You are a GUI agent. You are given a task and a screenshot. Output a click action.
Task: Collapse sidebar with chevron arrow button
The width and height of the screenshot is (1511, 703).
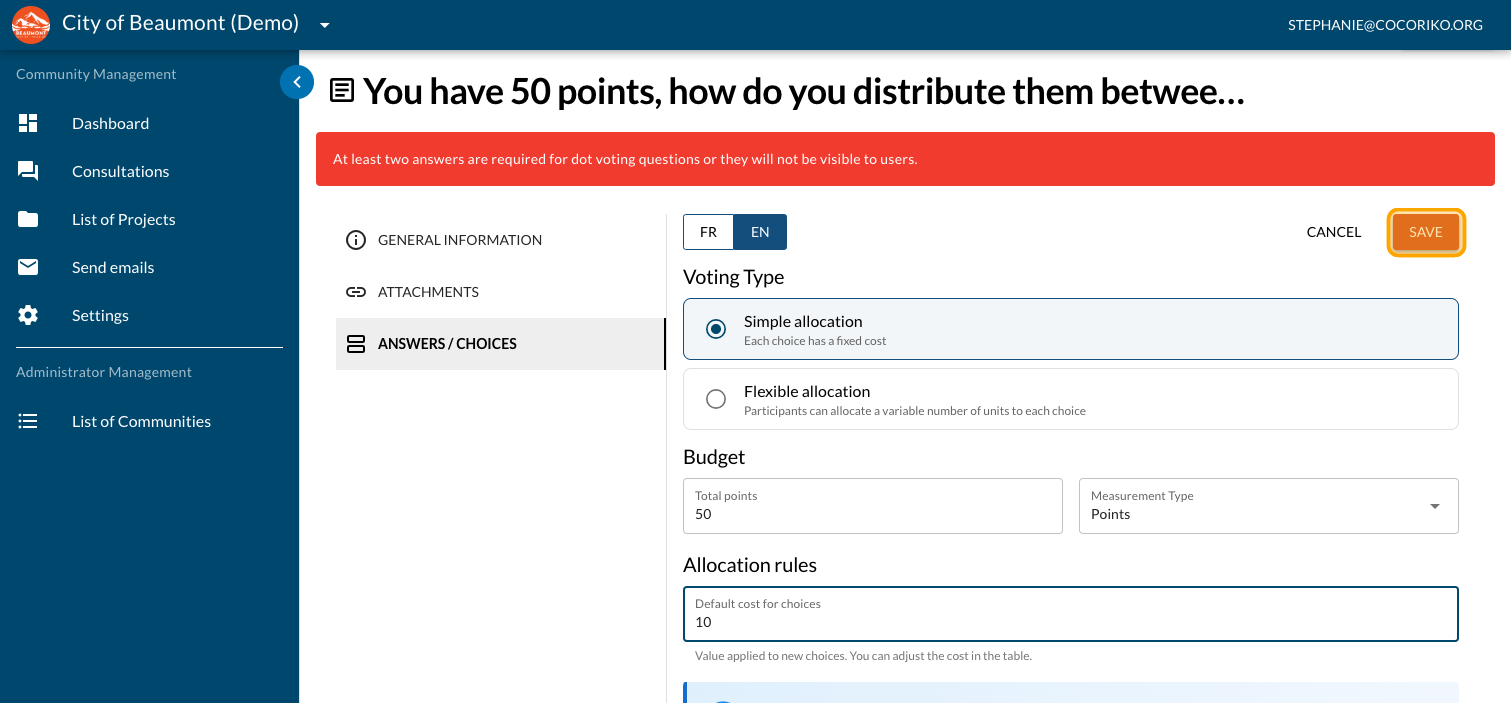[x=297, y=82]
